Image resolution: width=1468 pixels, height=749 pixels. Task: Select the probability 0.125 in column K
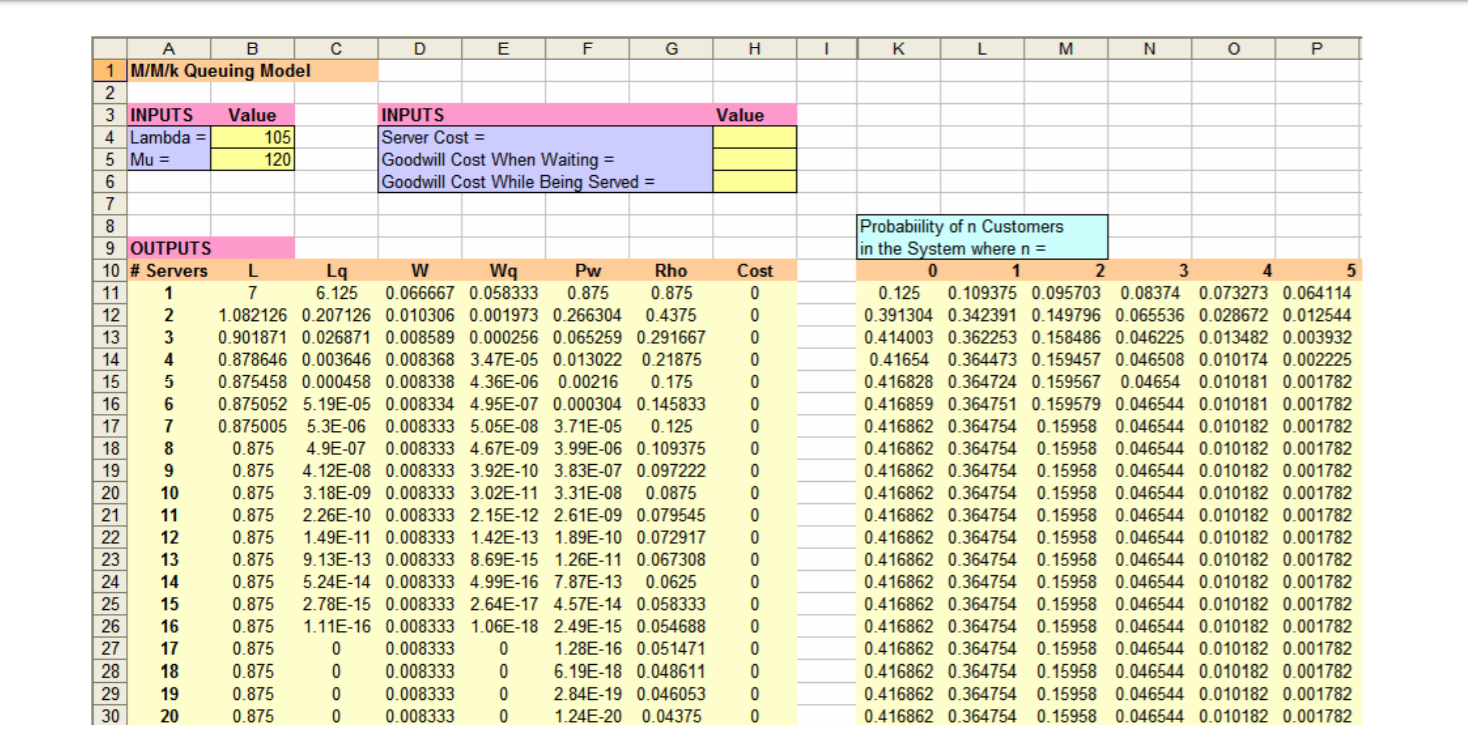coord(898,293)
